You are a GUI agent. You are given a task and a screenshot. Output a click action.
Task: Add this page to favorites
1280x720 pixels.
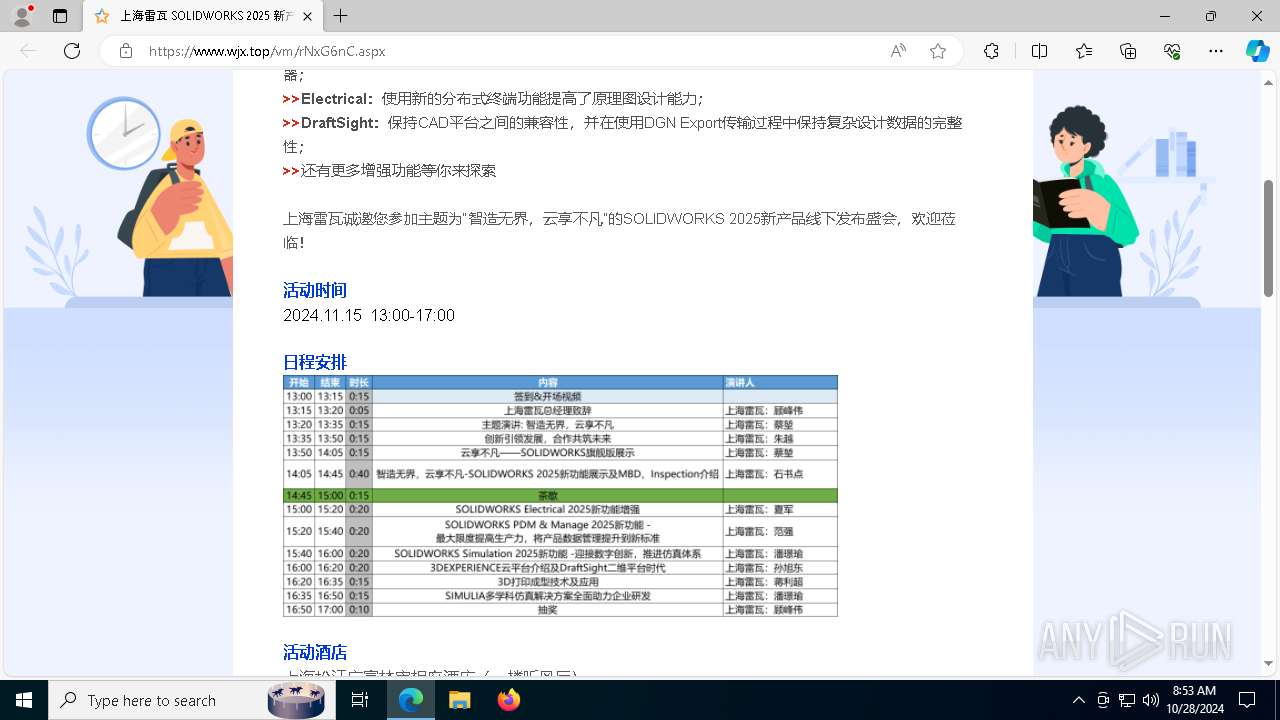938,51
